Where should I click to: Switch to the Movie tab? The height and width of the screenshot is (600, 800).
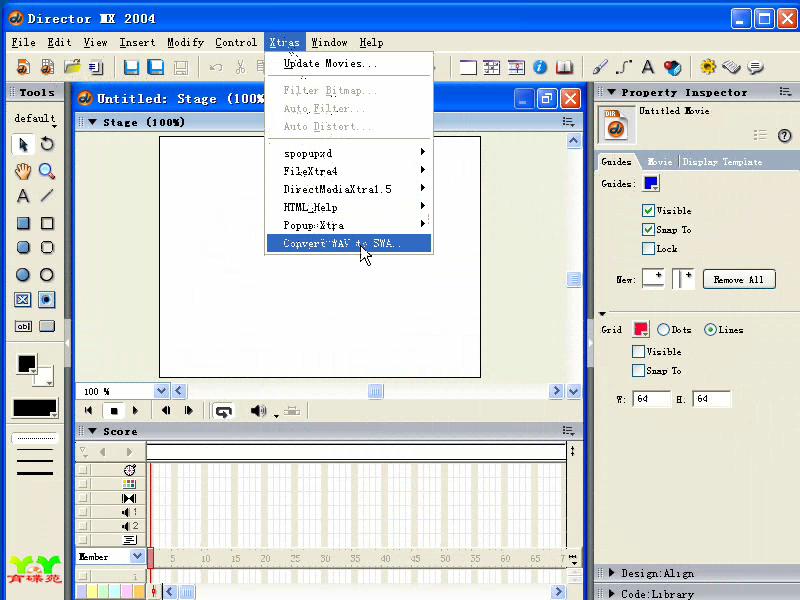pos(660,162)
